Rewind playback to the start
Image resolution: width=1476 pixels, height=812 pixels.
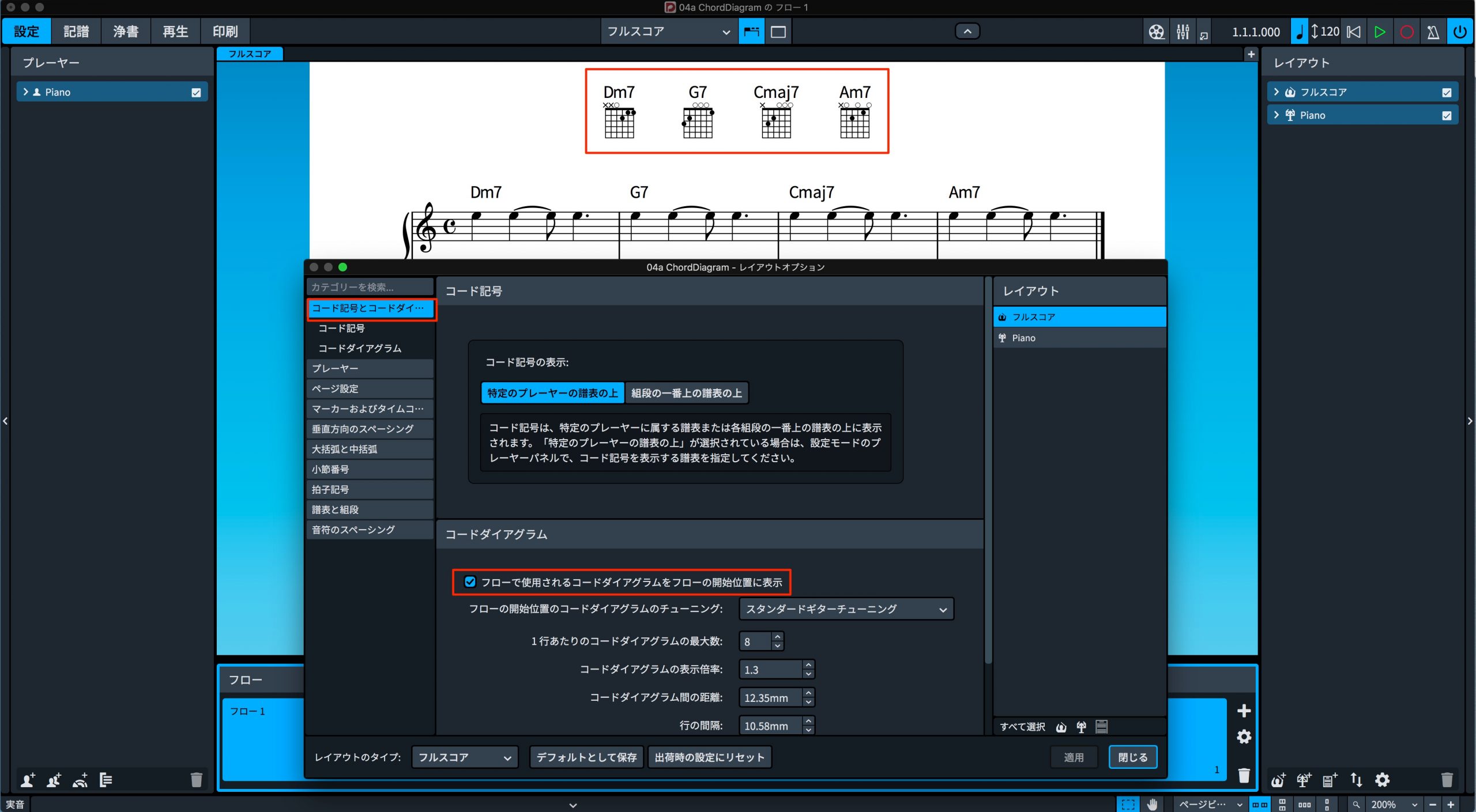[x=1353, y=32]
